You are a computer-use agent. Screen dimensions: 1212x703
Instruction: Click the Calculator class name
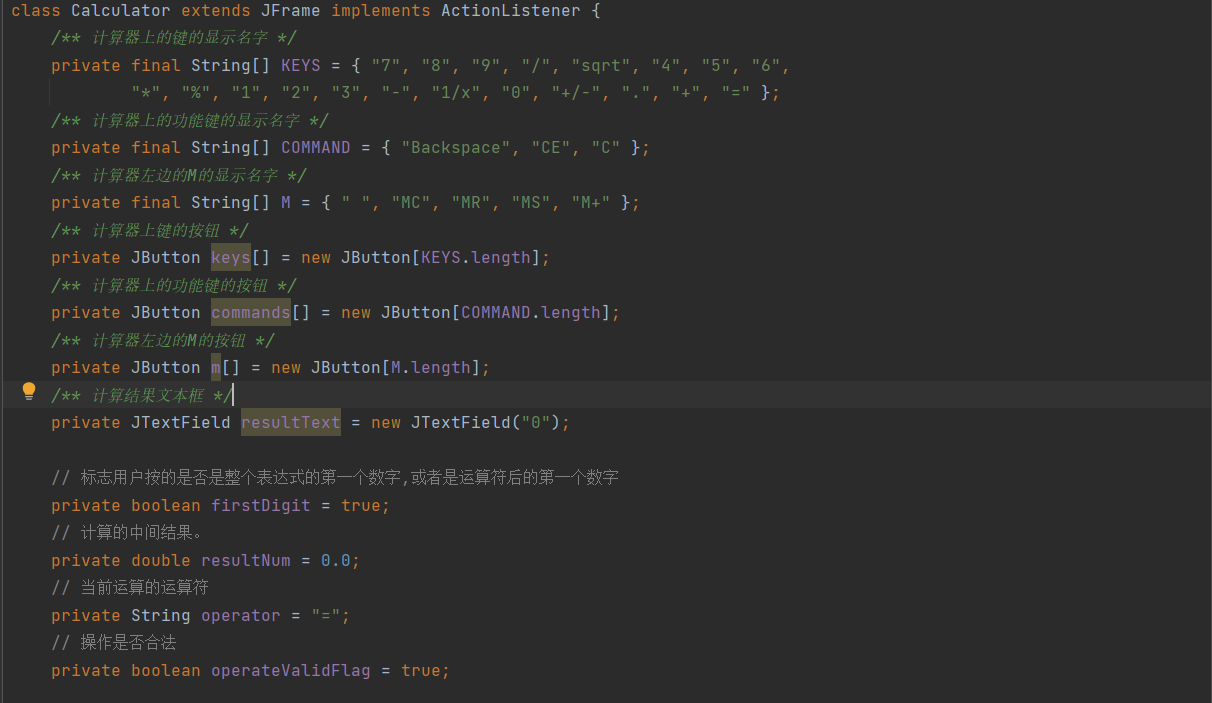point(120,11)
